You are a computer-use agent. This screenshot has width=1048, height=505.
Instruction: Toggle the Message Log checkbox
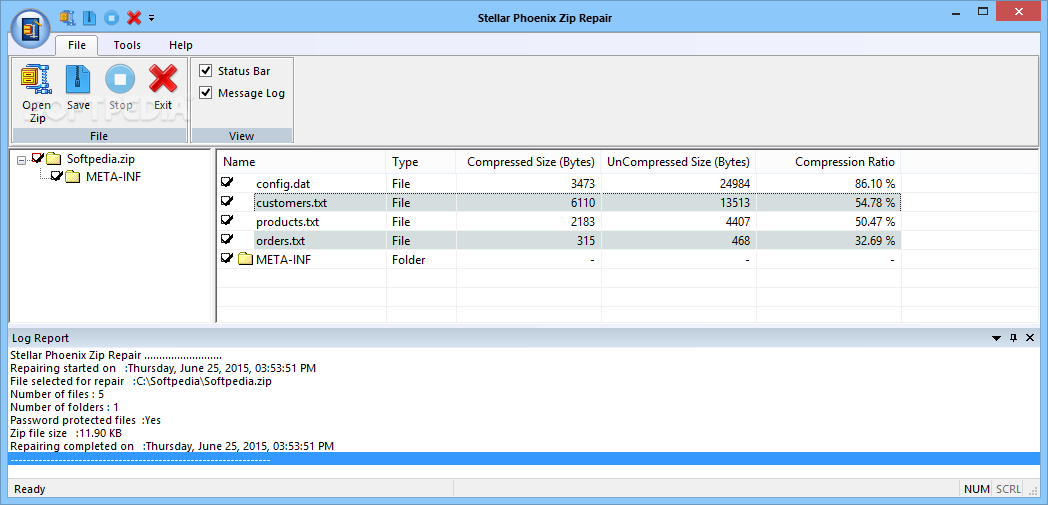[206, 93]
